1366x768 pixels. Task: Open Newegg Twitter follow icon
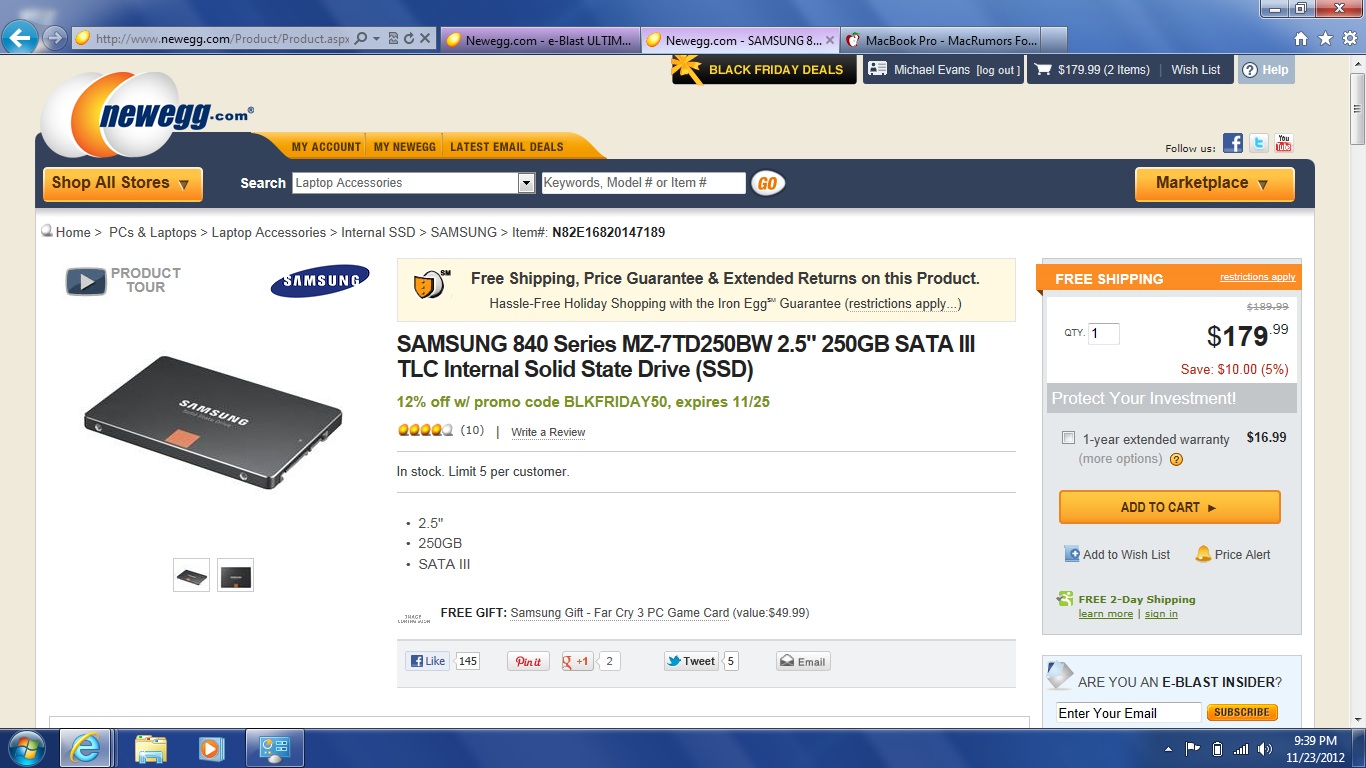pos(1259,143)
